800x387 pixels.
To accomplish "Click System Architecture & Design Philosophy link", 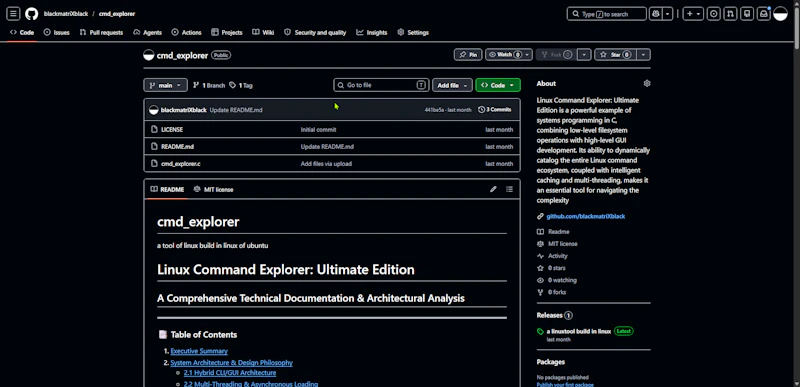I will 232,363.
